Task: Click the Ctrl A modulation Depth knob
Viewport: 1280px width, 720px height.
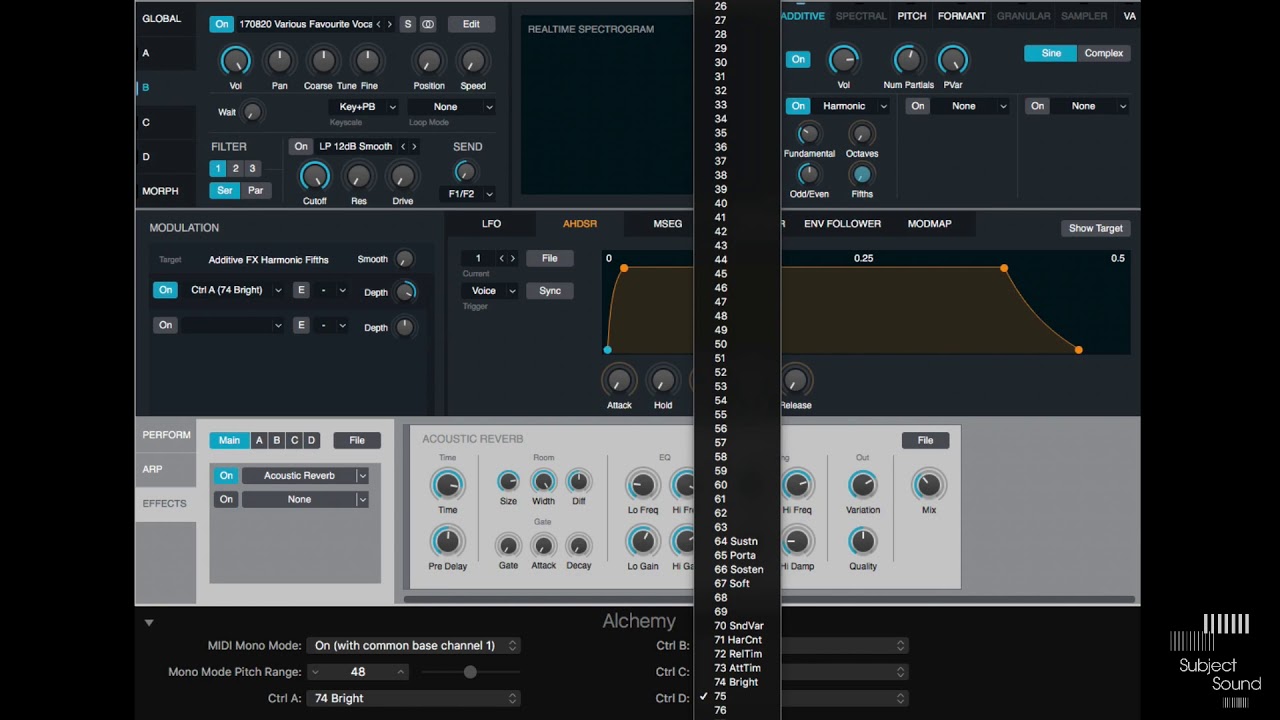Action: tap(404, 292)
